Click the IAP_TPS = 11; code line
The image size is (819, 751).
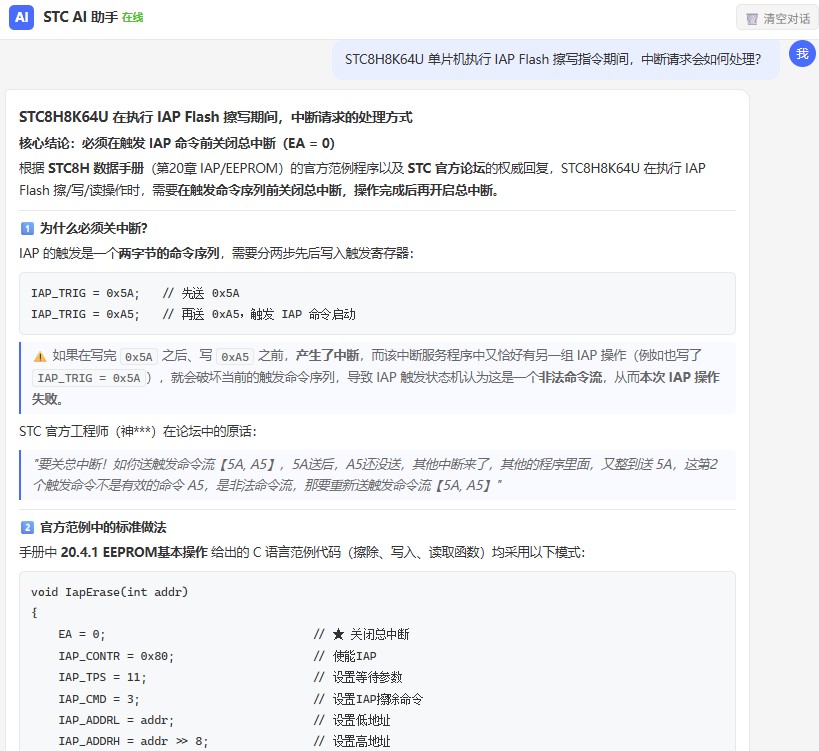click(x=102, y=677)
